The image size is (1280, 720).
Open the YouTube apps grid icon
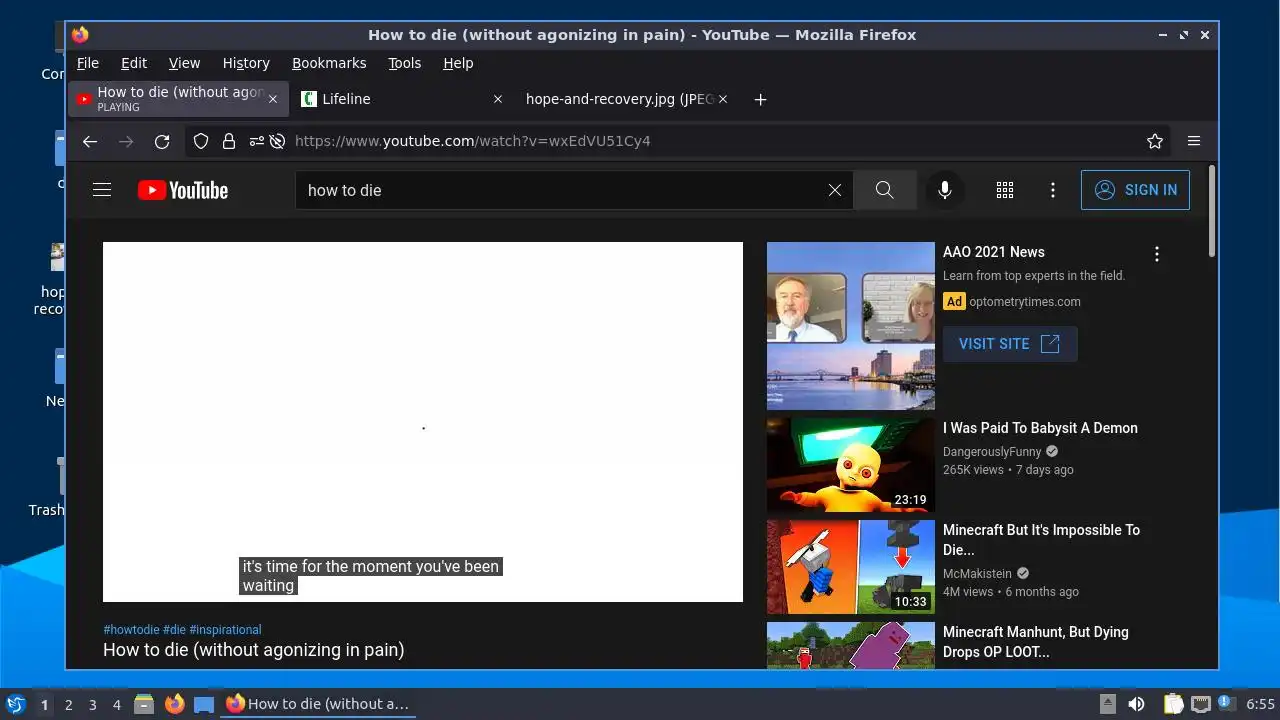1005,190
